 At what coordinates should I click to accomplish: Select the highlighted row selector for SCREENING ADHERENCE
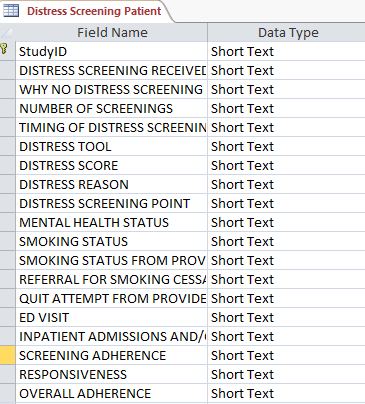(x=7, y=355)
